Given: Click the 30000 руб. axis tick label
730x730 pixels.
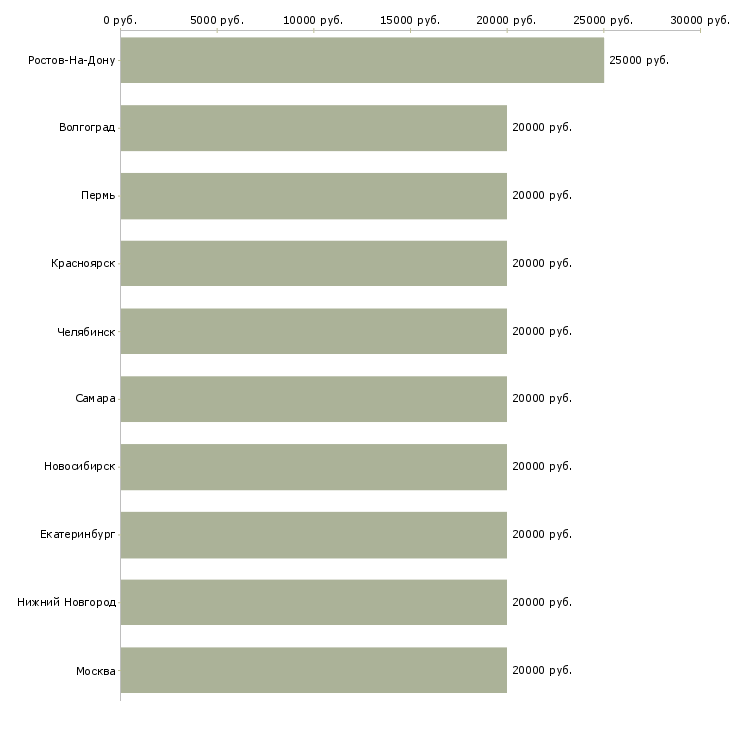Looking at the screenshot, I should tap(699, 20).
